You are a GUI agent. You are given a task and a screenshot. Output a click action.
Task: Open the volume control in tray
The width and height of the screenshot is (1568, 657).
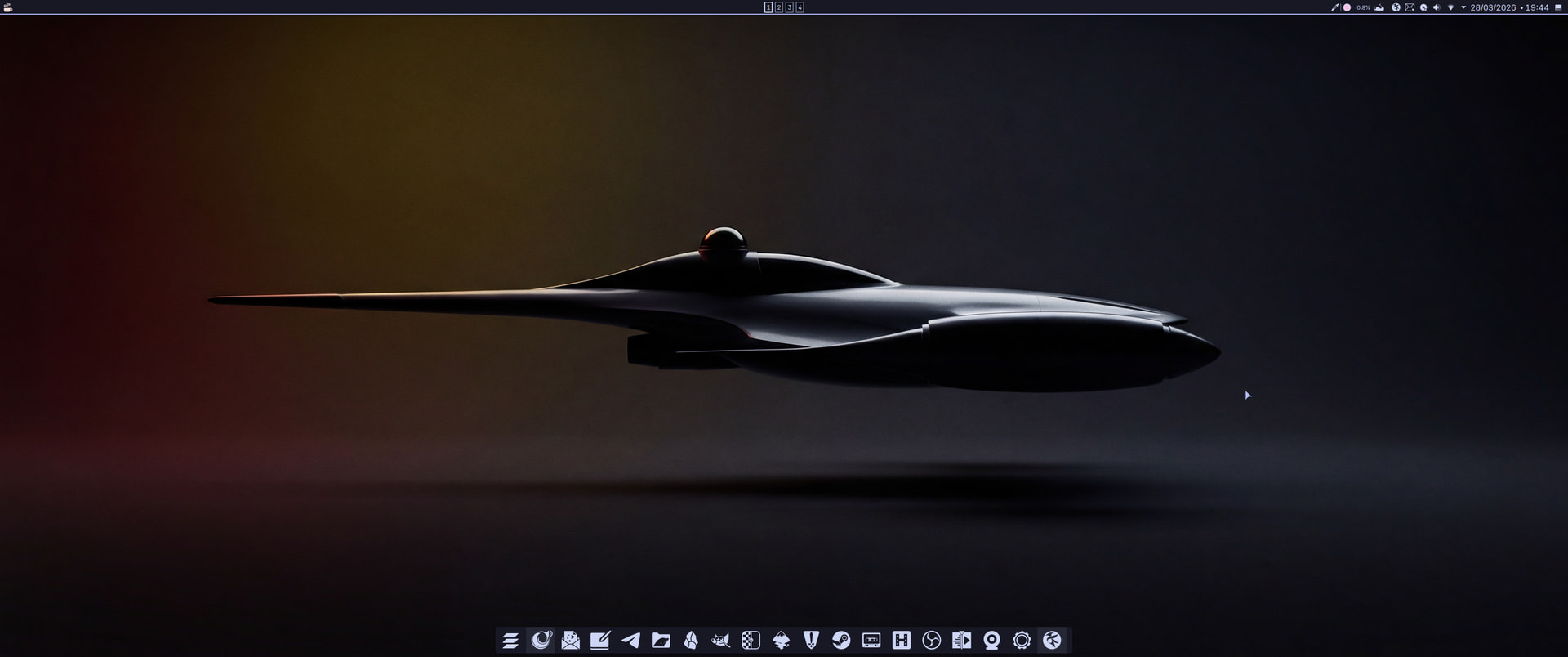point(1437,7)
